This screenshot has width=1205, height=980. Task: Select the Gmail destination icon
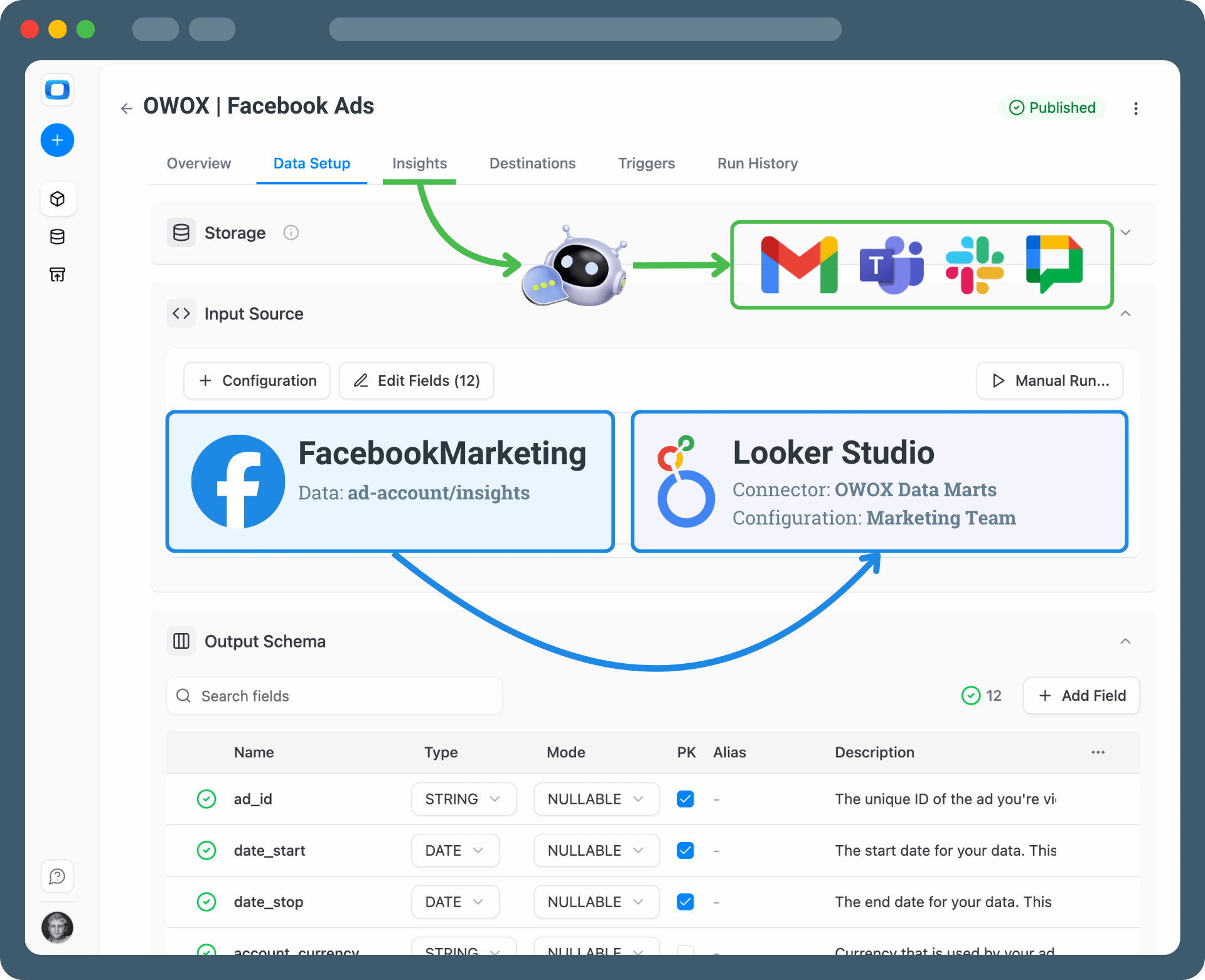tap(798, 264)
